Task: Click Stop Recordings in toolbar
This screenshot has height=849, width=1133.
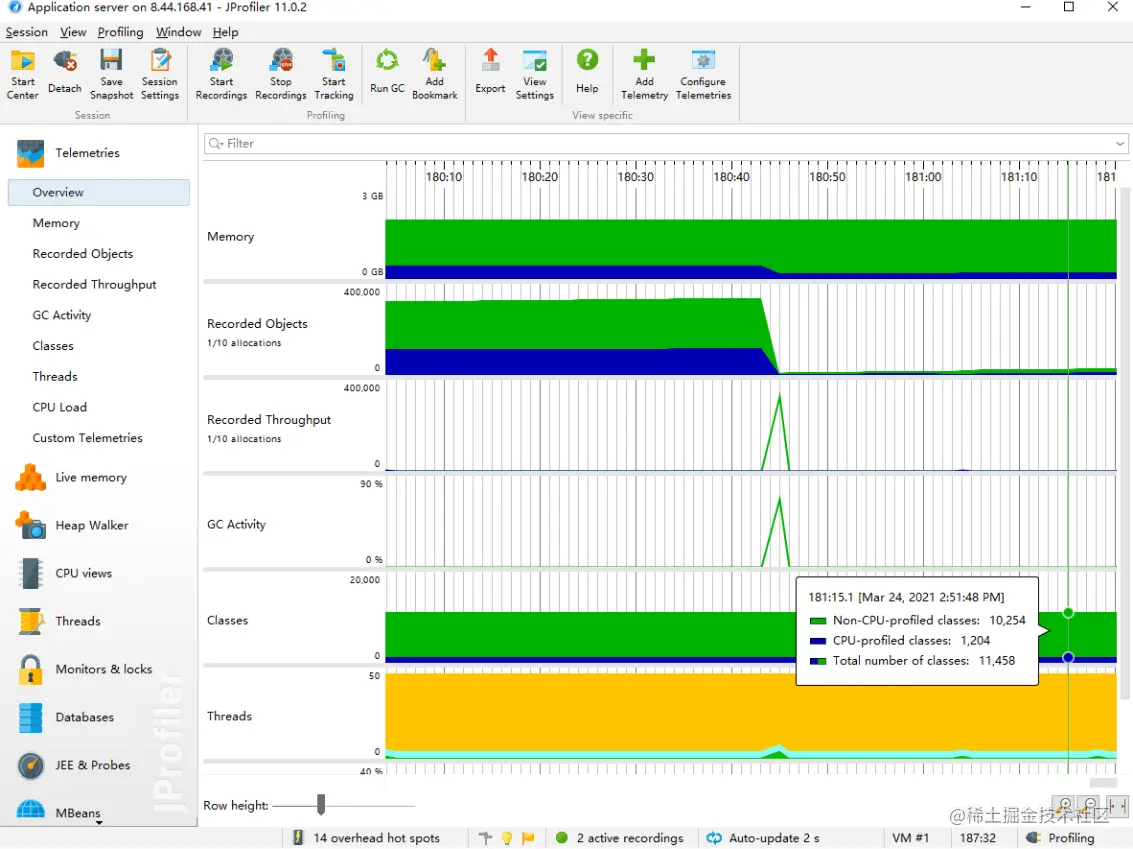Action: [x=280, y=73]
